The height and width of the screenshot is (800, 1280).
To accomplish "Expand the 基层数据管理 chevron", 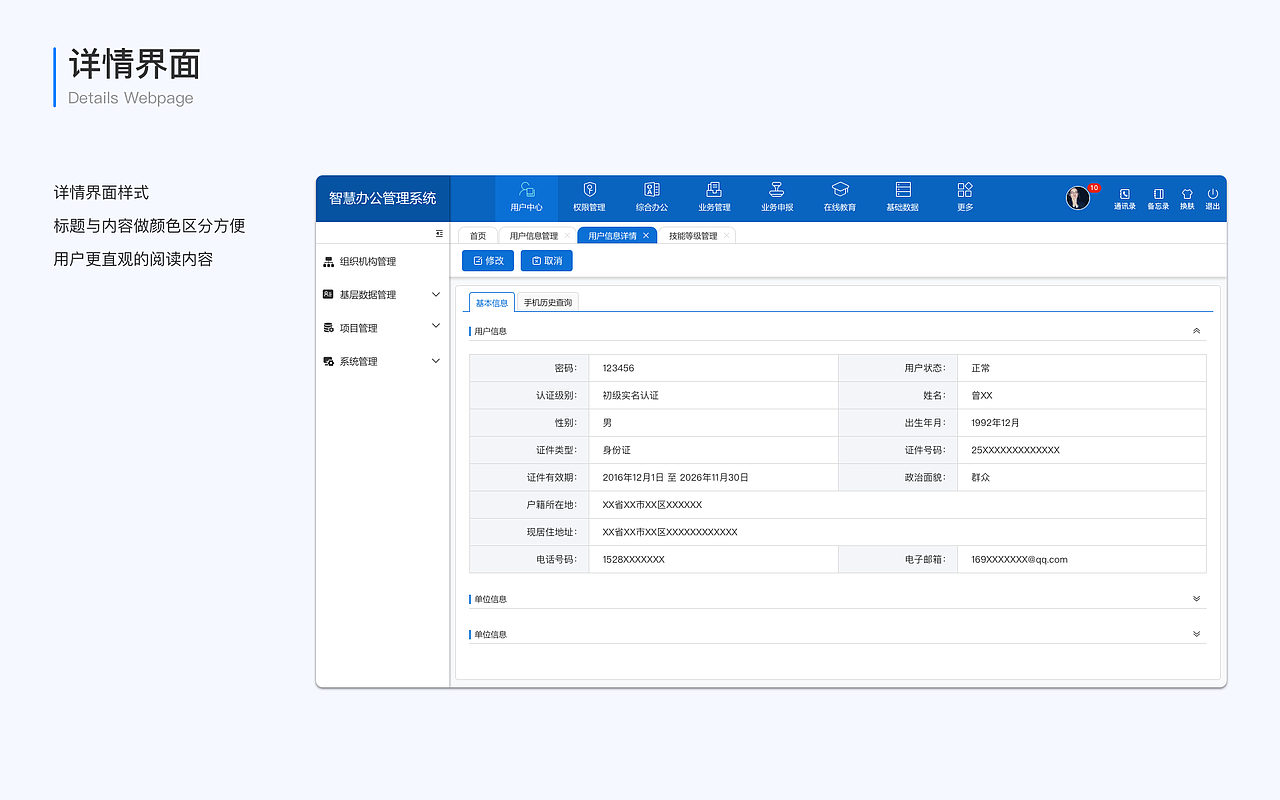I will click(x=435, y=295).
